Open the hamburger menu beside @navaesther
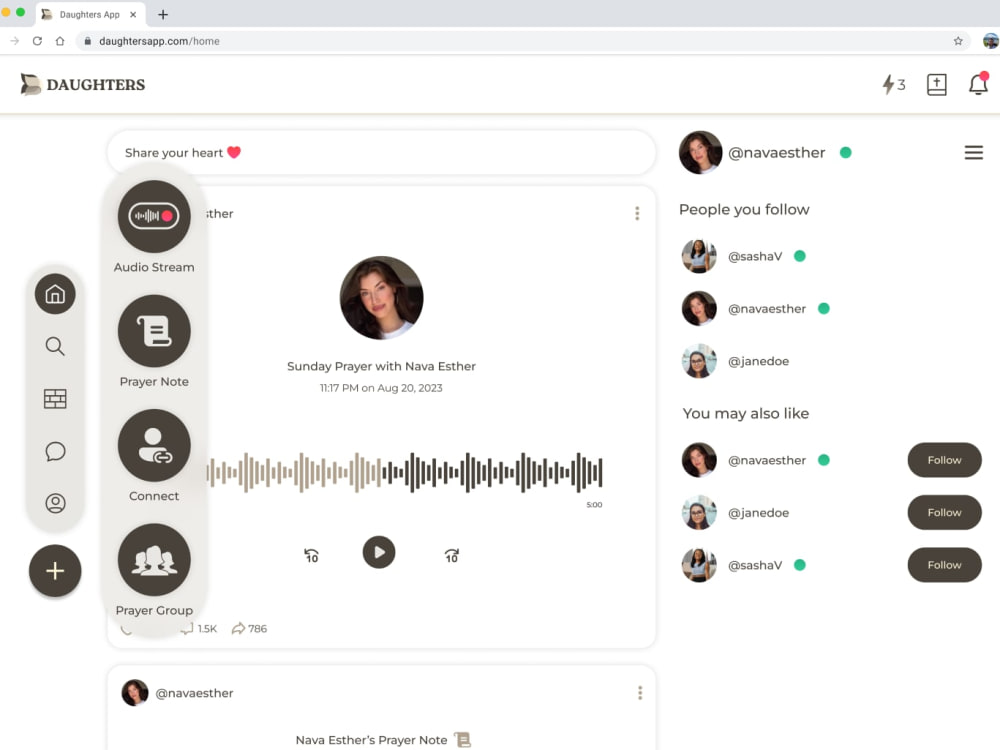The image size is (1000, 750). point(973,152)
